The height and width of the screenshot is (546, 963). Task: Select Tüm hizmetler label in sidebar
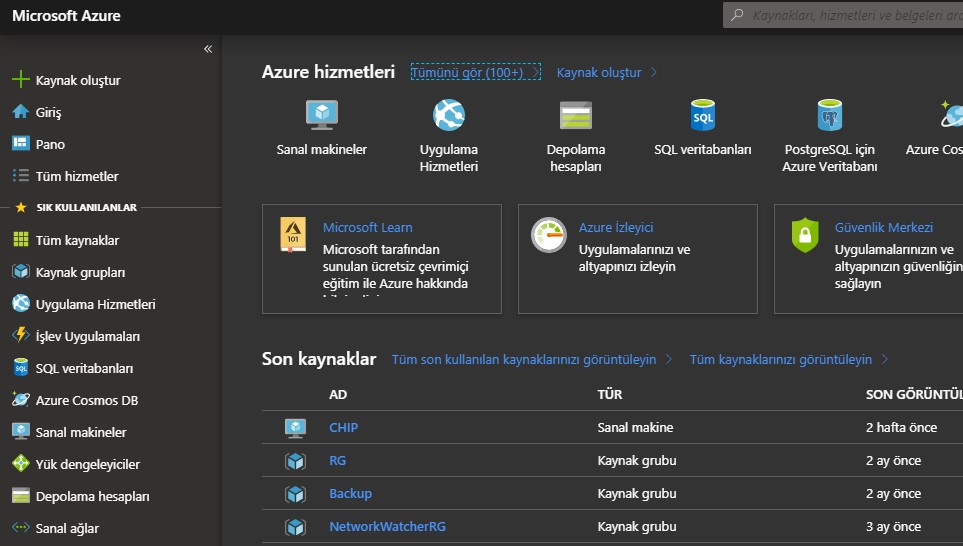77,176
